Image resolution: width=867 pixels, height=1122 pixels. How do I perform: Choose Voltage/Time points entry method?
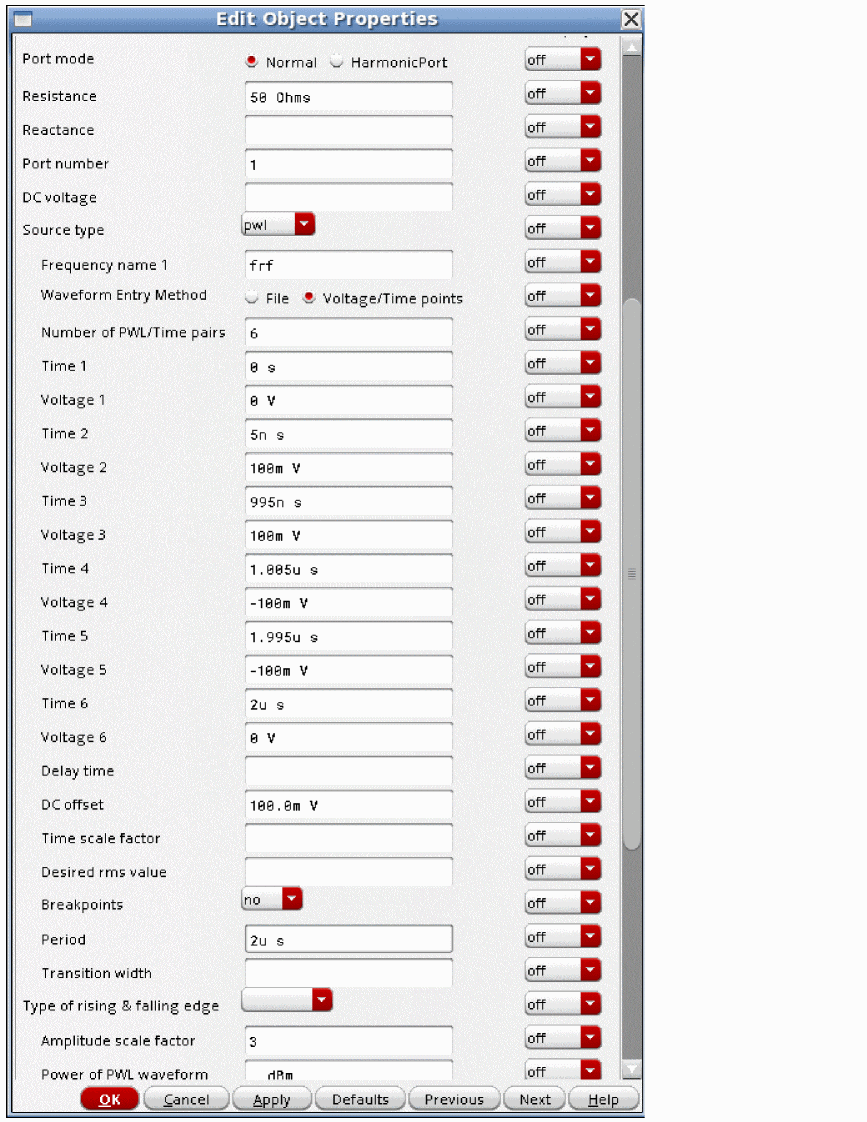(308, 298)
